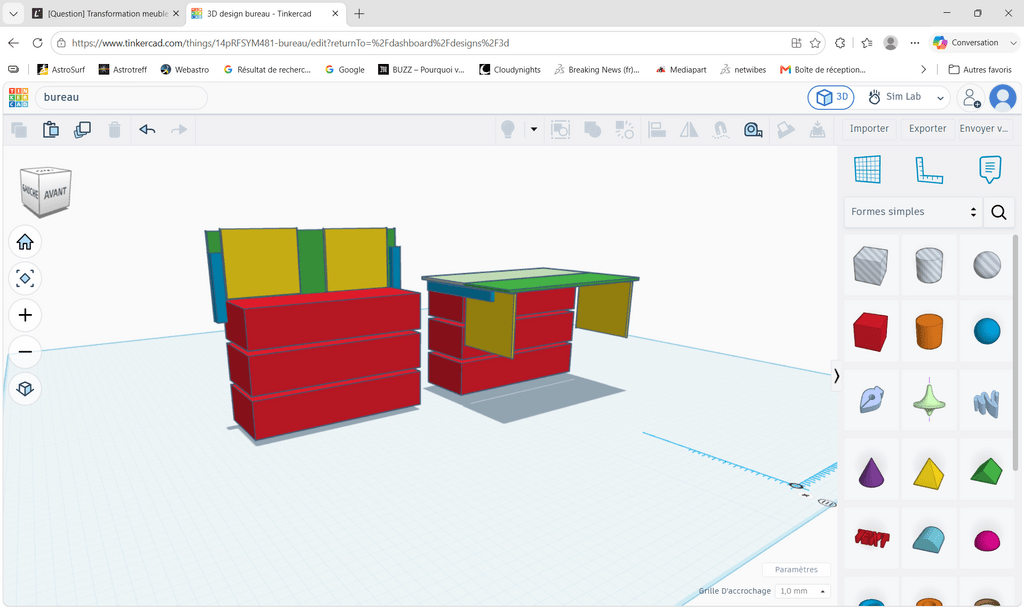Click the Home view icon
Screen dimensions: 1024x608
[x=25, y=242]
